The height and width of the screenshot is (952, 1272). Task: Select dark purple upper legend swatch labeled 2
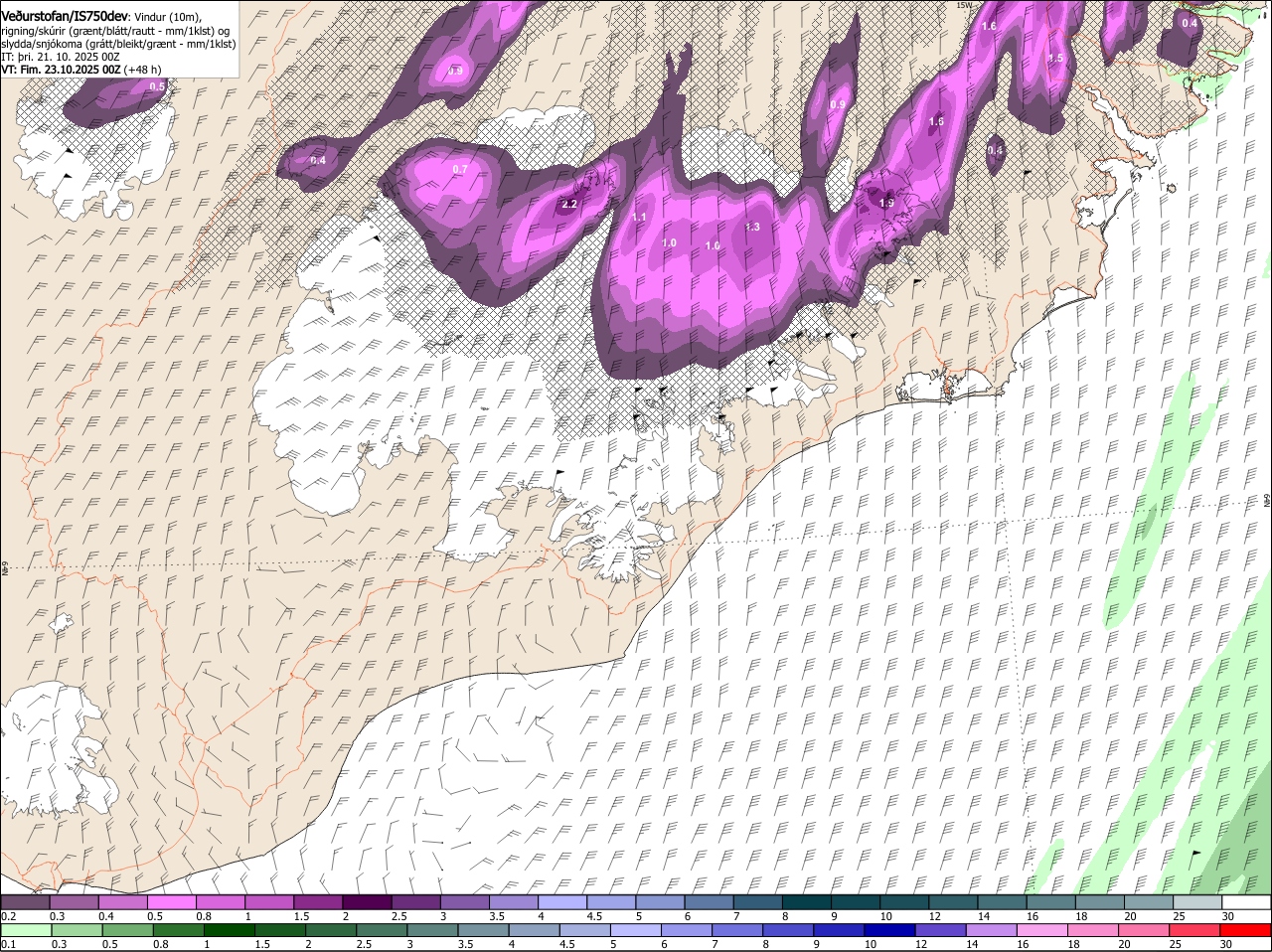367,902
